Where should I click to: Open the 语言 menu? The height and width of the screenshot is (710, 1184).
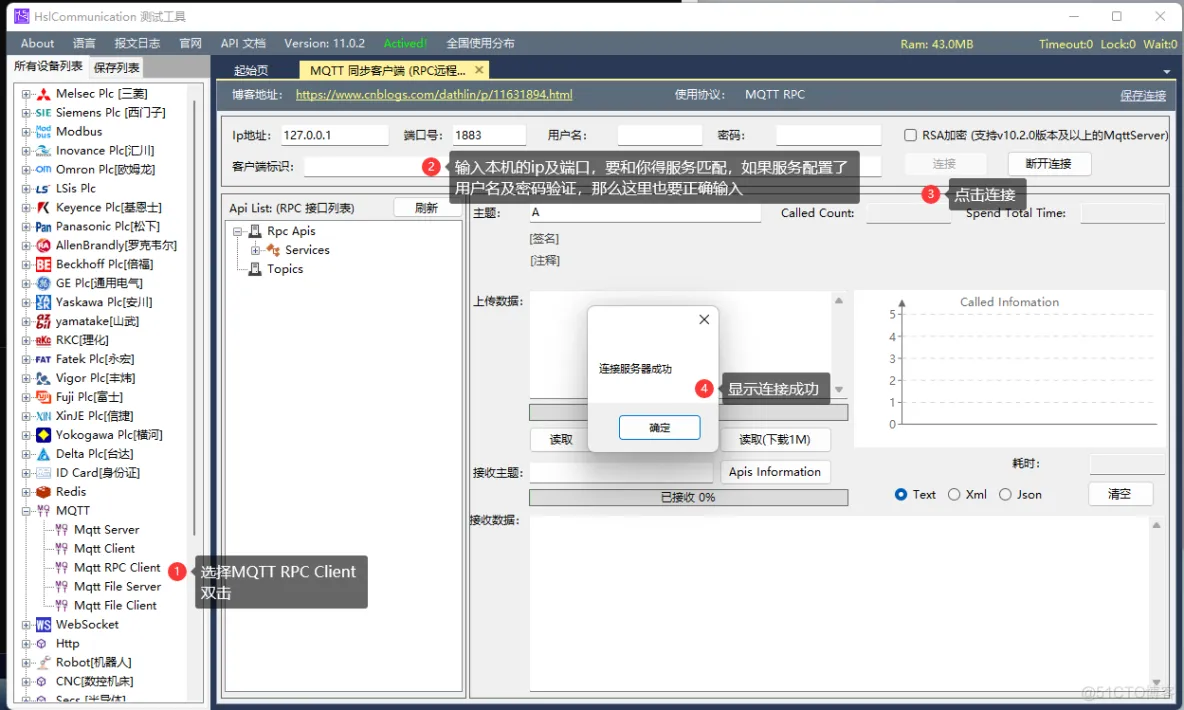84,43
